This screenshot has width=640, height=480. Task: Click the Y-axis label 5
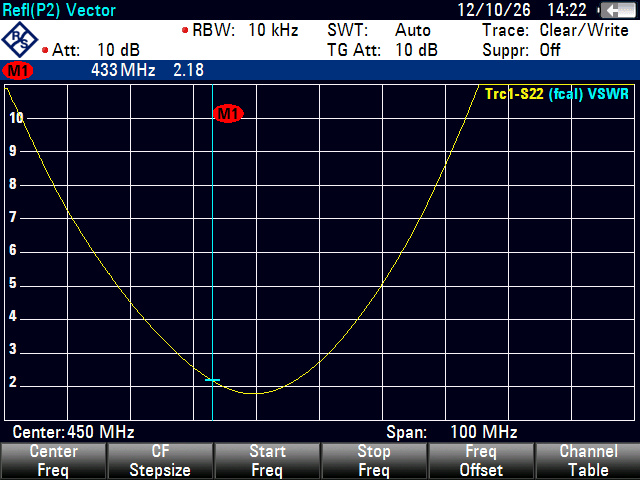point(13,283)
